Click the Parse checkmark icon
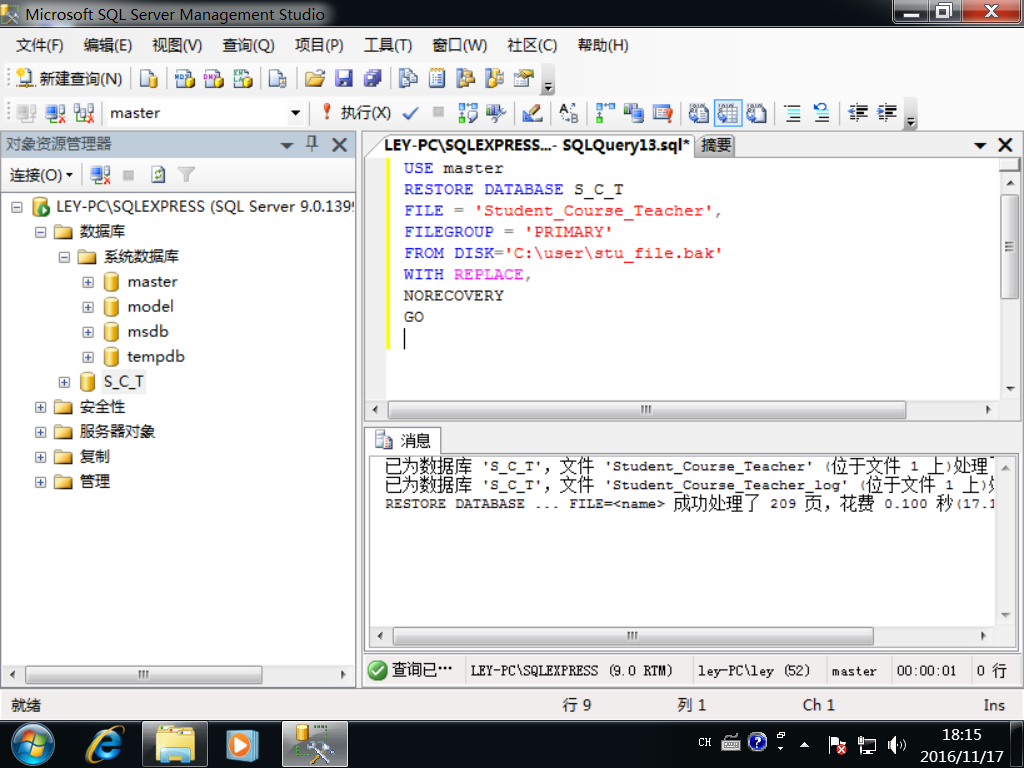Image resolution: width=1024 pixels, height=768 pixels. click(410, 113)
